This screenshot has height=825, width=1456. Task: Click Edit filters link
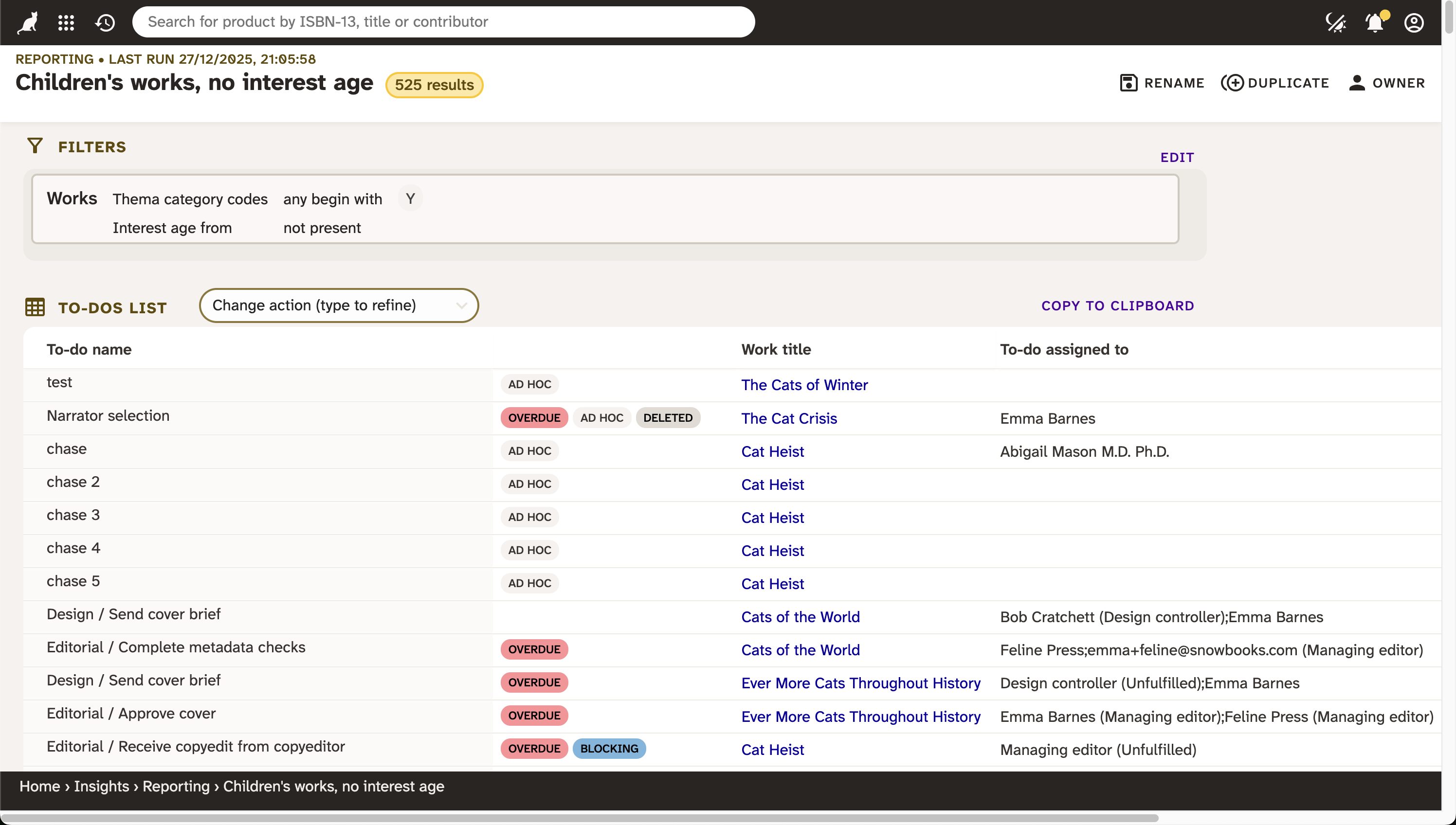coord(1177,157)
